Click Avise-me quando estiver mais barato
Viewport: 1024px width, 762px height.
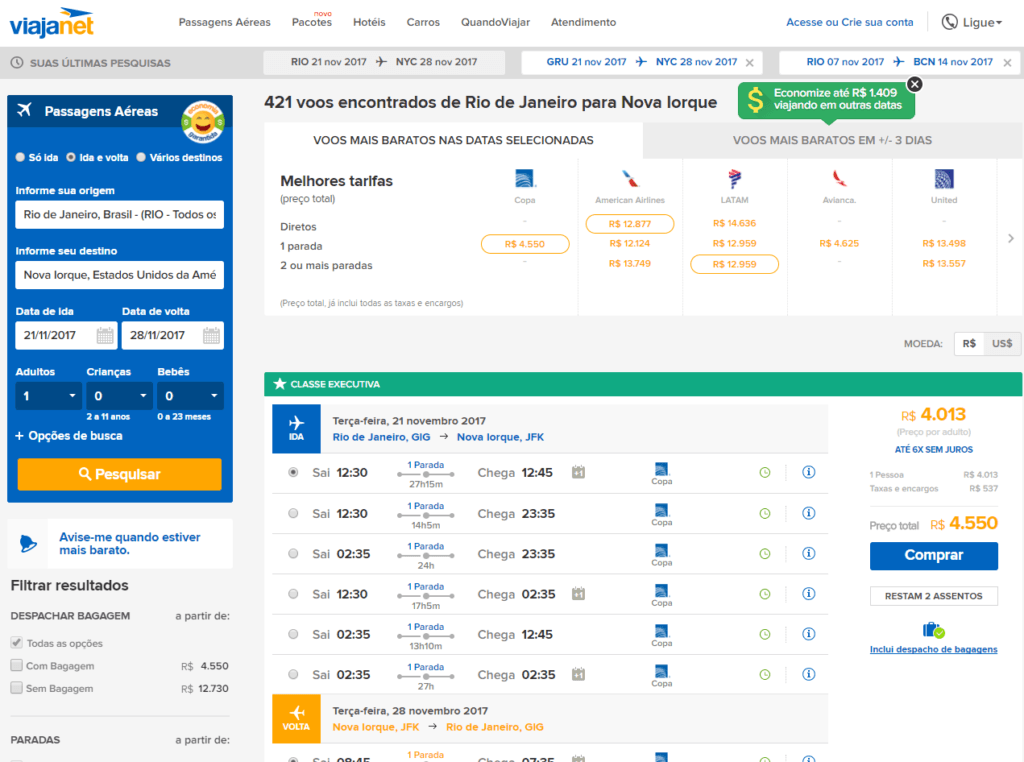click(129, 543)
